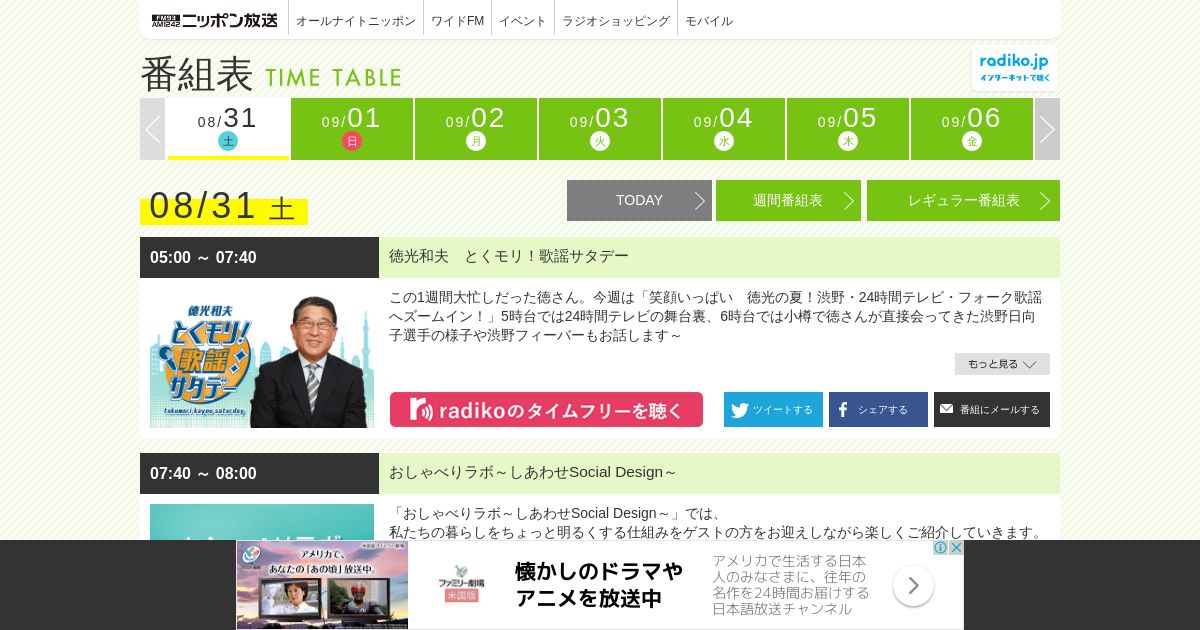
Task: Go to next week with right arrow
Action: point(1047,129)
